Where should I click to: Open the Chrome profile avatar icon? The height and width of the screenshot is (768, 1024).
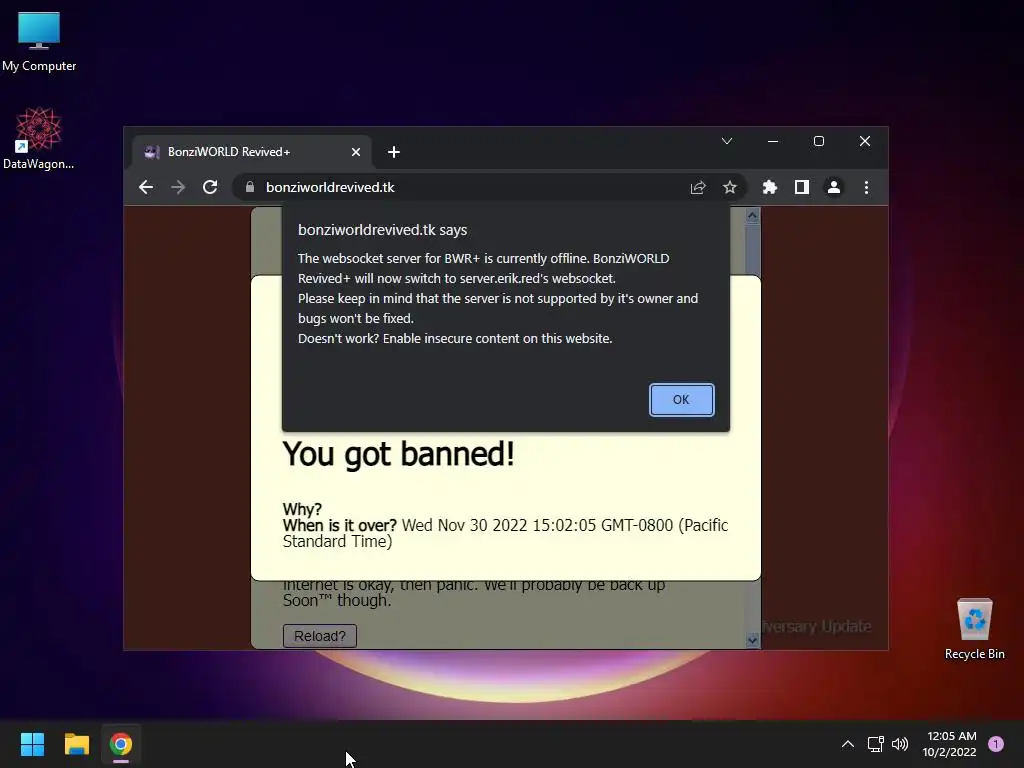pyautogui.click(x=834, y=187)
